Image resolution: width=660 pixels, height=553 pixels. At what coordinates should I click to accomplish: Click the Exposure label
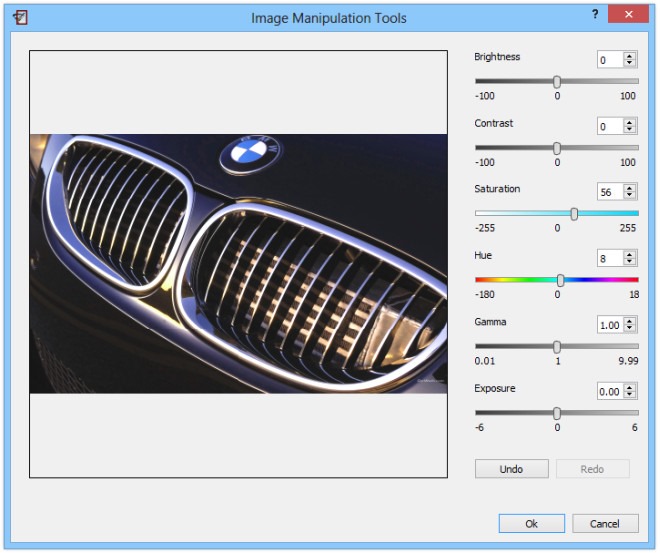pos(495,388)
